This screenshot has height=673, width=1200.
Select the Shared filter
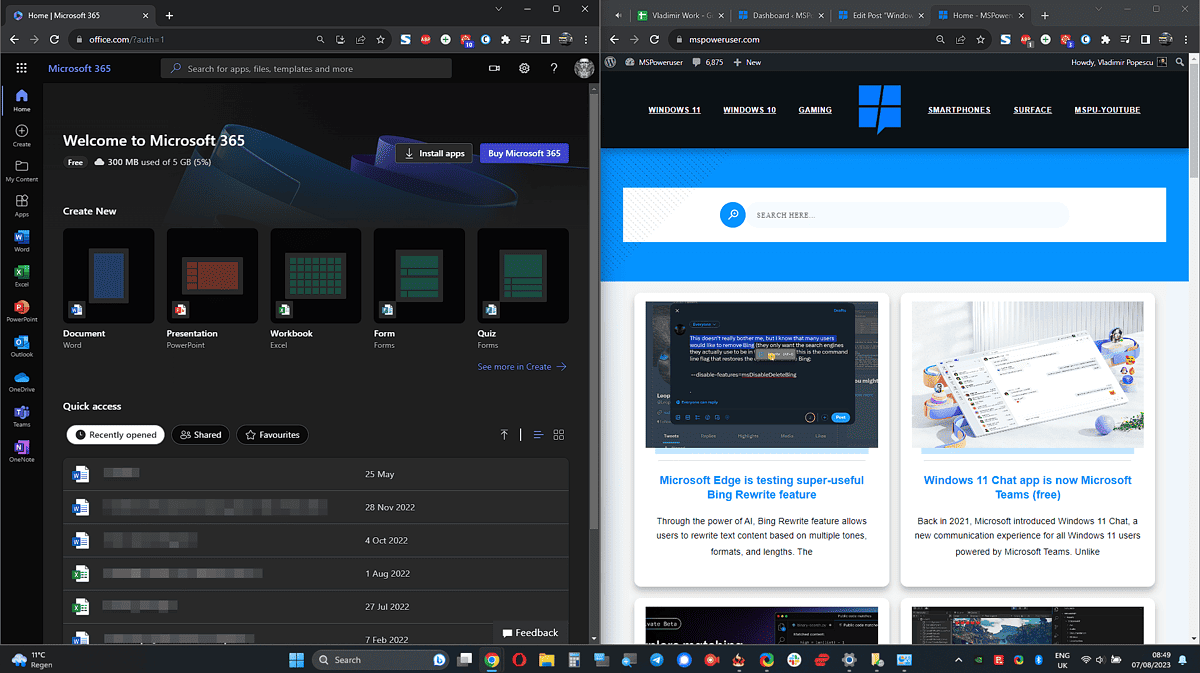200,435
